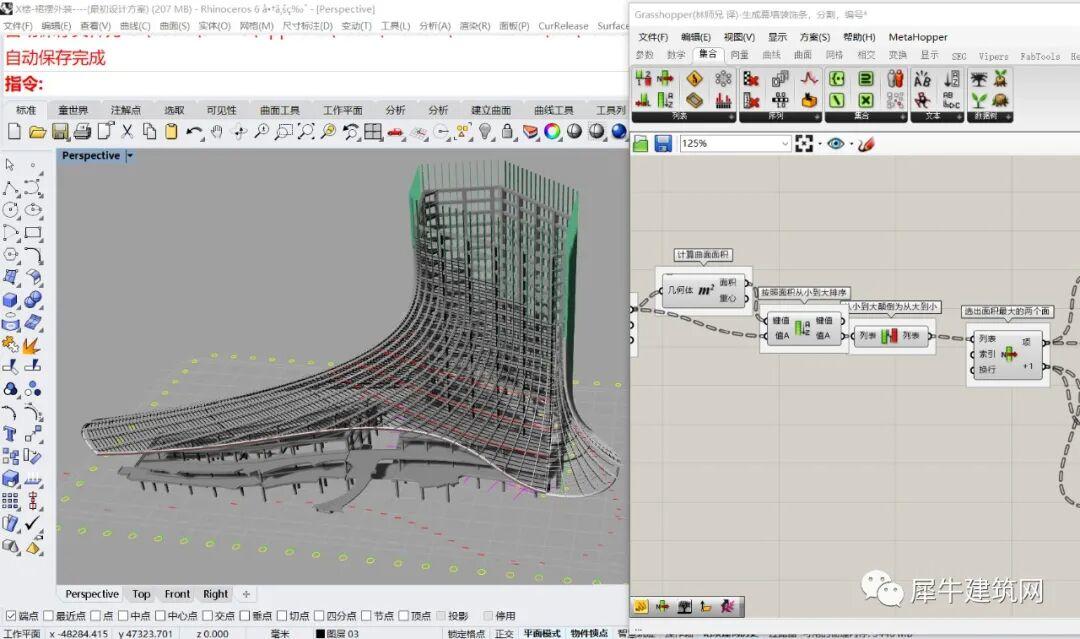Click the New file icon in Rhino toolbar
The height and width of the screenshot is (639, 1080).
click(x=14, y=131)
